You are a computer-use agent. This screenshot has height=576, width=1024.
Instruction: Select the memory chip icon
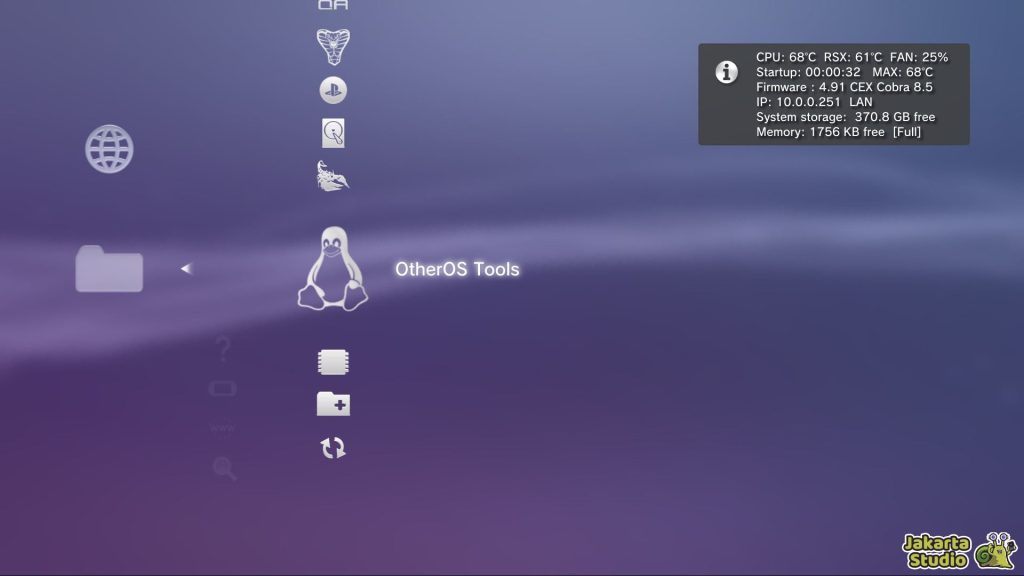[x=333, y=362]
